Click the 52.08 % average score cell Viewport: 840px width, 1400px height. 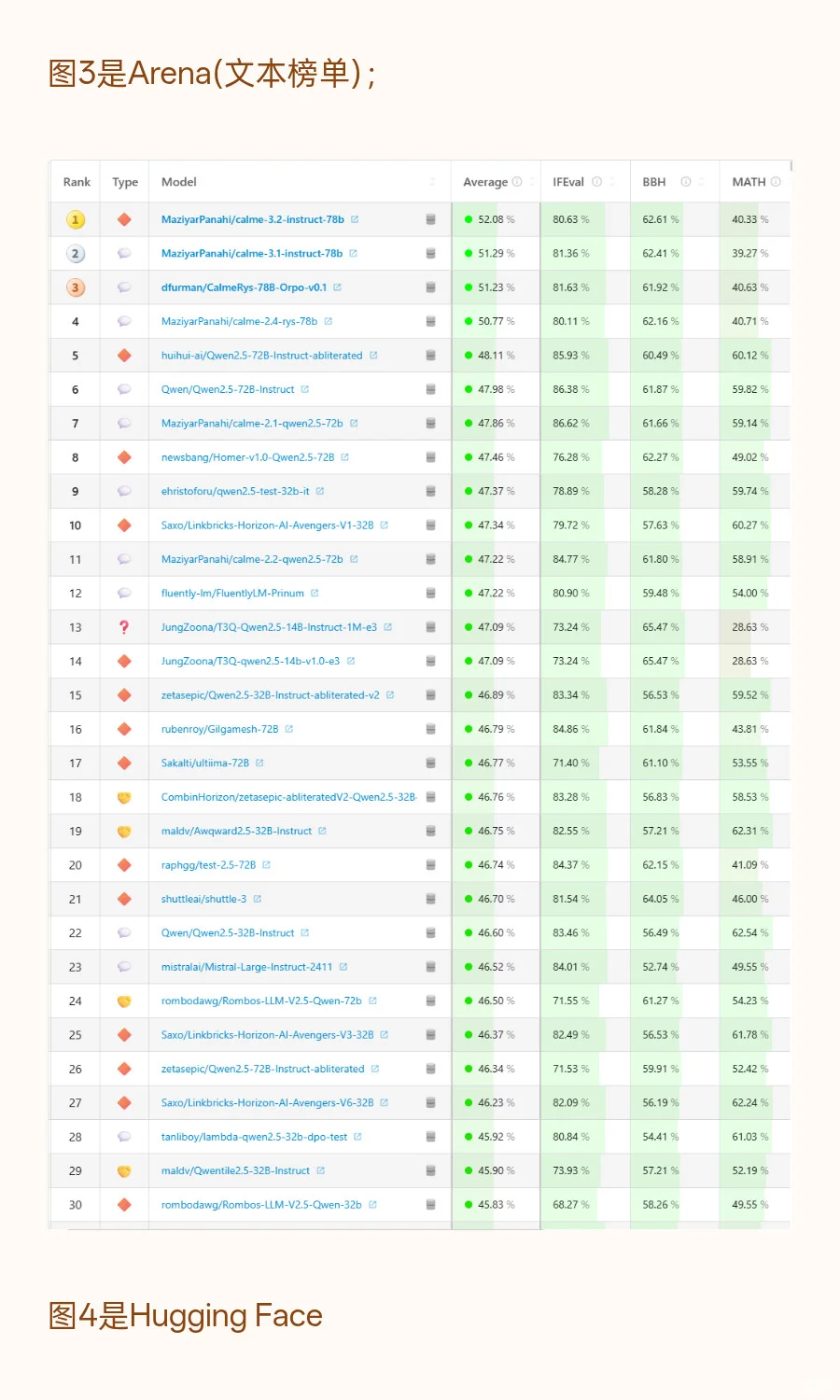(497, 219)
